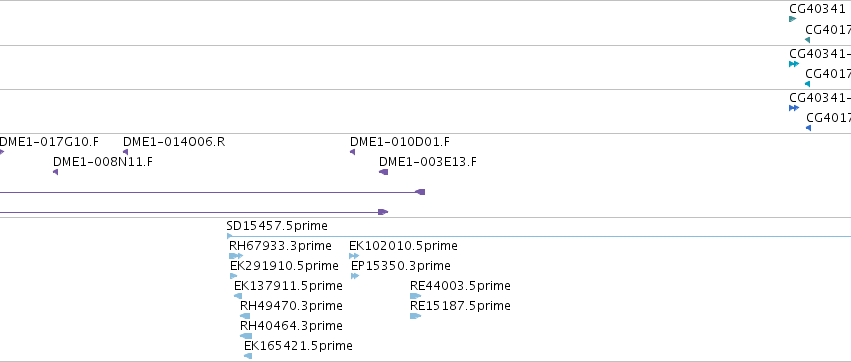Select the top CG40341 gene arrow
851x362 pixels.
[x=792, y=19]
